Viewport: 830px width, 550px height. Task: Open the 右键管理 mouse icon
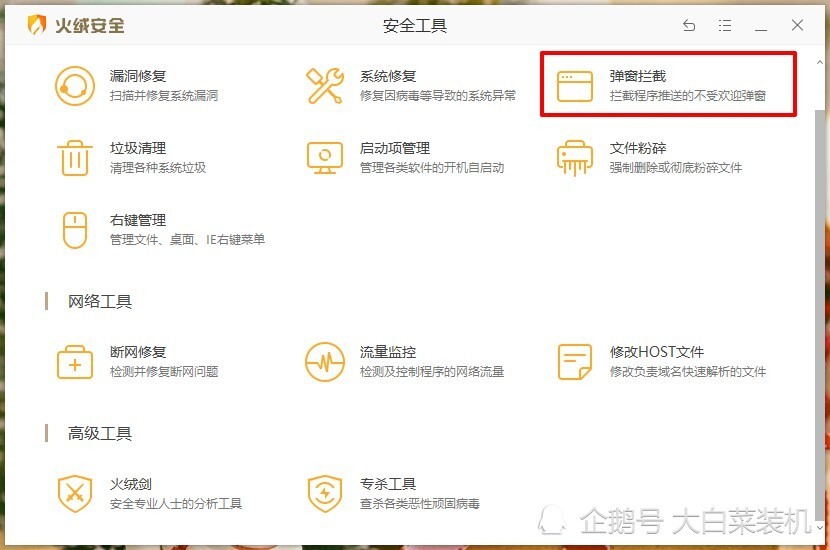pyautogui.click(x=75, y=230)
